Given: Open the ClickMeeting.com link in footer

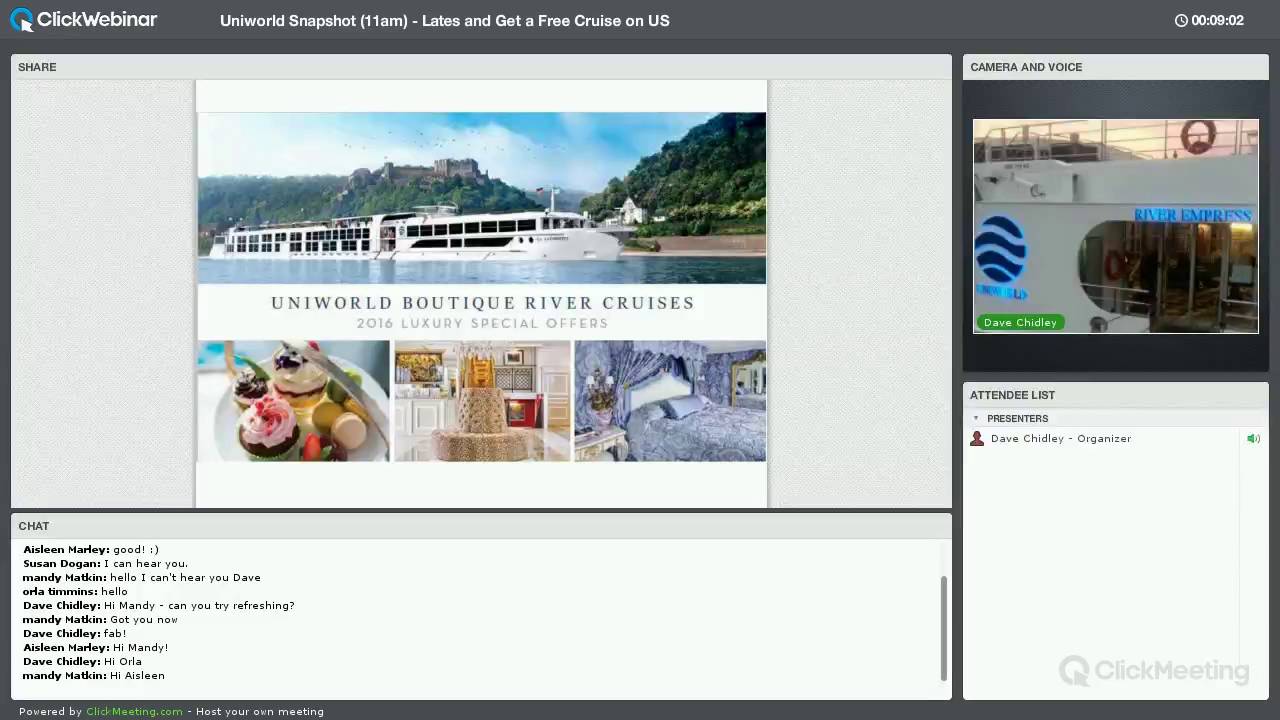Looking at the screenshot, I should pos(134,712).
